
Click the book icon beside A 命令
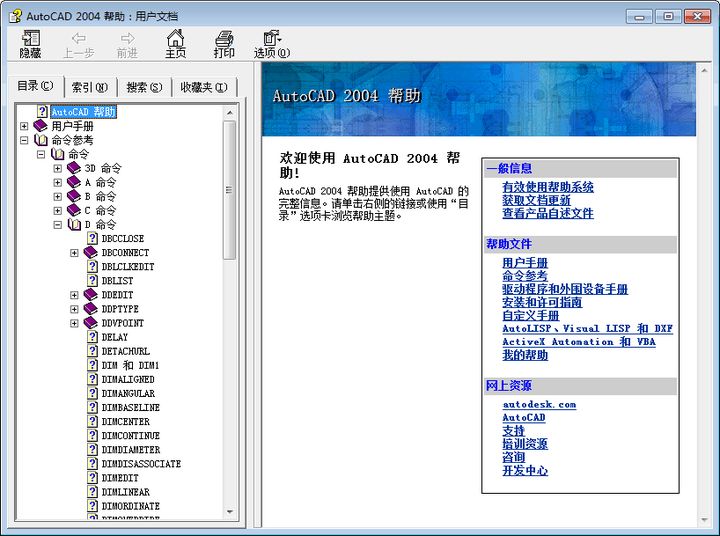click(x=74, y=182)
